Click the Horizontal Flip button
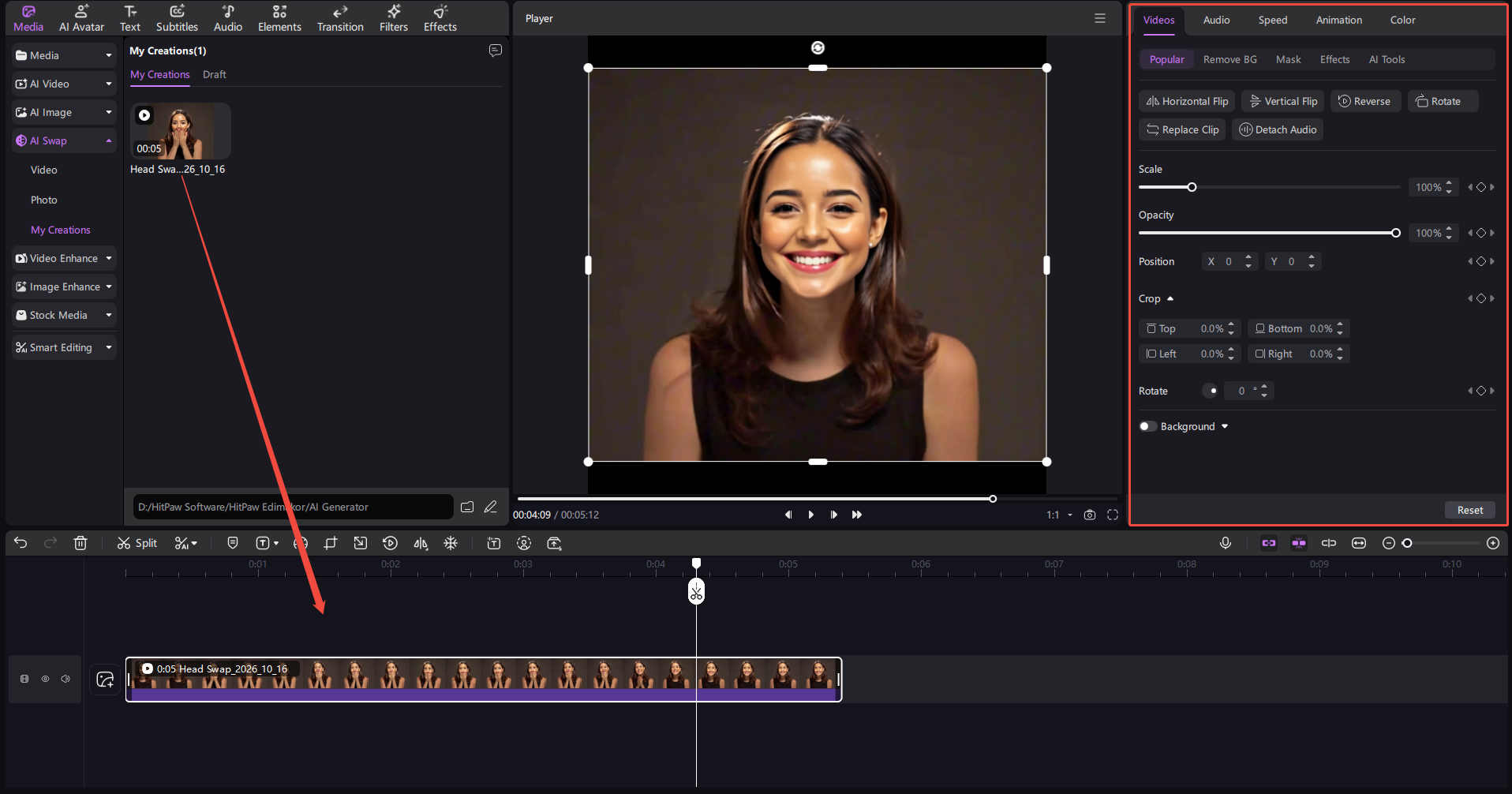Image resolution: width=1512 pixels, height=794 pixels. [1187, 101]
